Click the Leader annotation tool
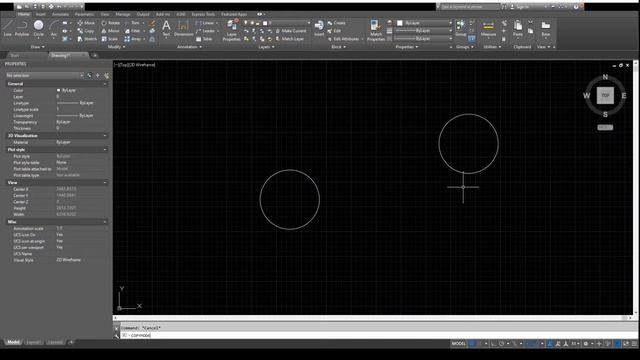Screen dimensions: 640x360 [x=205, y=31]
